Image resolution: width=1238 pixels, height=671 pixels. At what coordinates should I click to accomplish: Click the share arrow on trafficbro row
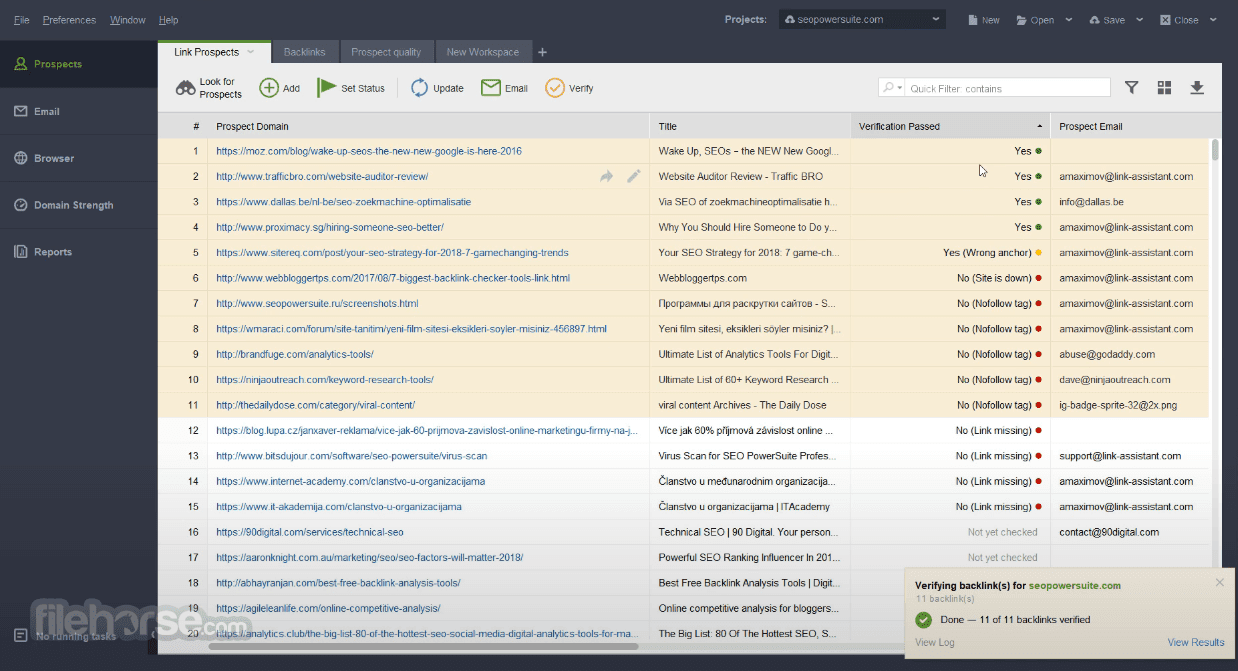[x=606, y=176]
